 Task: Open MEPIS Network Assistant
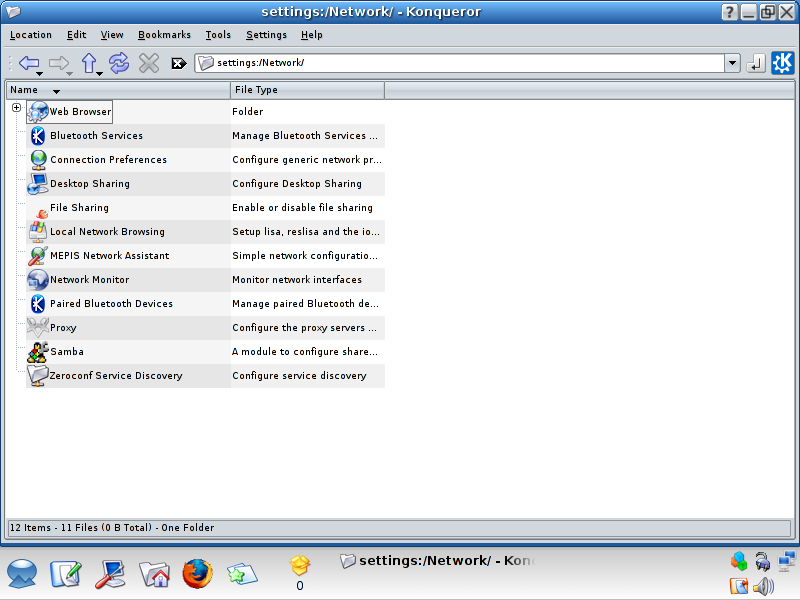click(109, 256)
